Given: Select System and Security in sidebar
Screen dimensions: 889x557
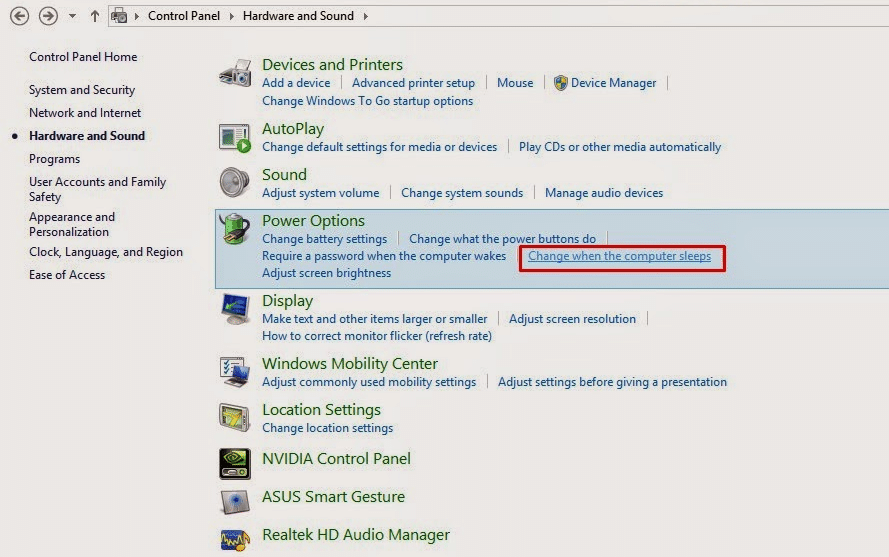Looking at the screenshot, I should point(82,90).
